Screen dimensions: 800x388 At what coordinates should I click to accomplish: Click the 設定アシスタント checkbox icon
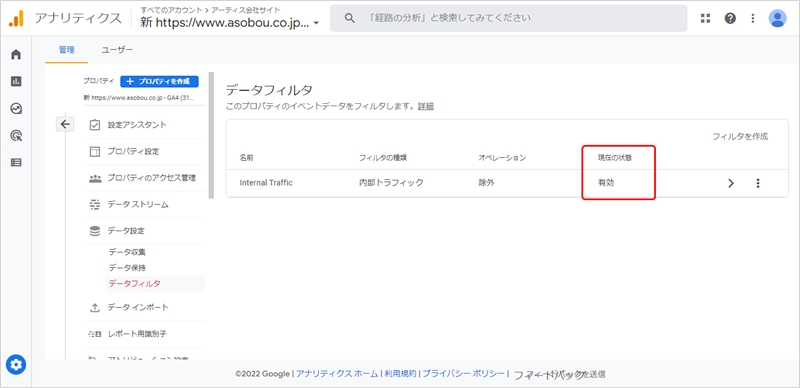coord(94,125)
